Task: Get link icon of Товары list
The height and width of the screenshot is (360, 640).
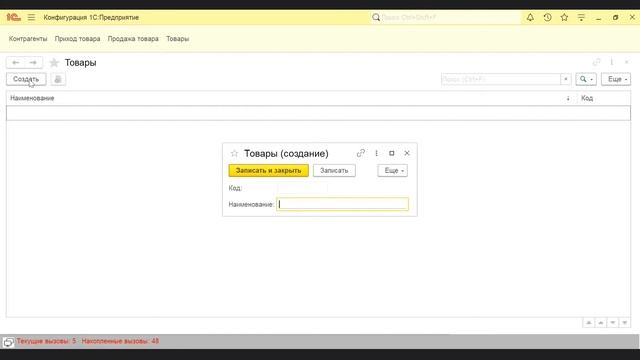Action: pyautogui.click(x=596, y=62)
